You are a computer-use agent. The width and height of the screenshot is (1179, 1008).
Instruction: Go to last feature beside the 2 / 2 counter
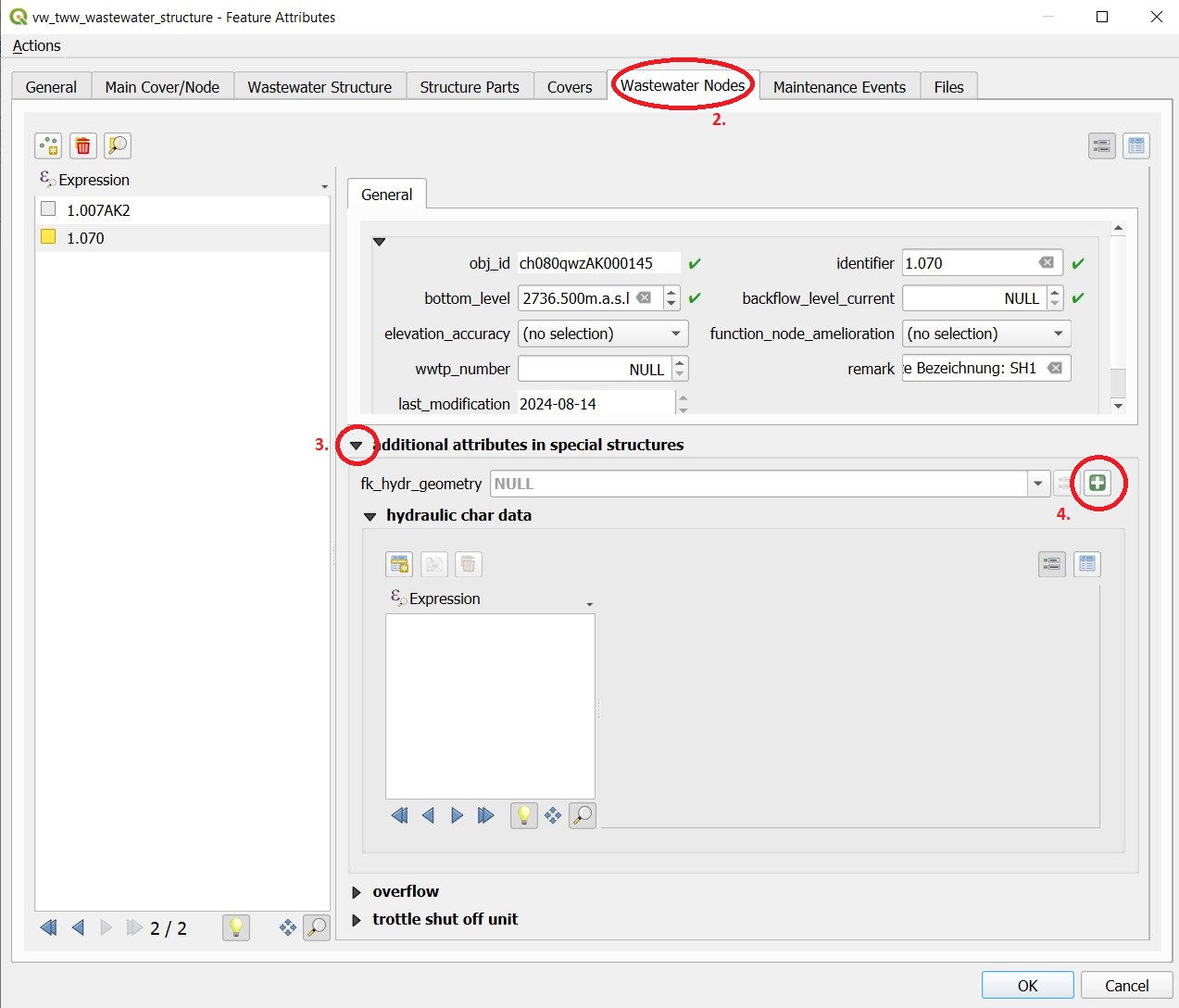(x=135, y=927)
